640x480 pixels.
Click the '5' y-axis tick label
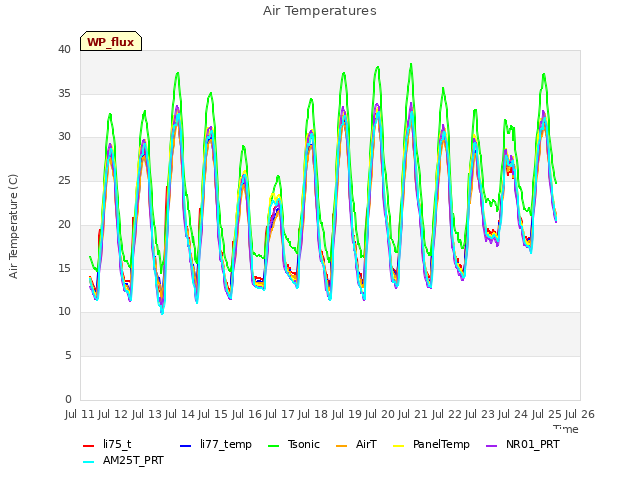pos(68,356)
